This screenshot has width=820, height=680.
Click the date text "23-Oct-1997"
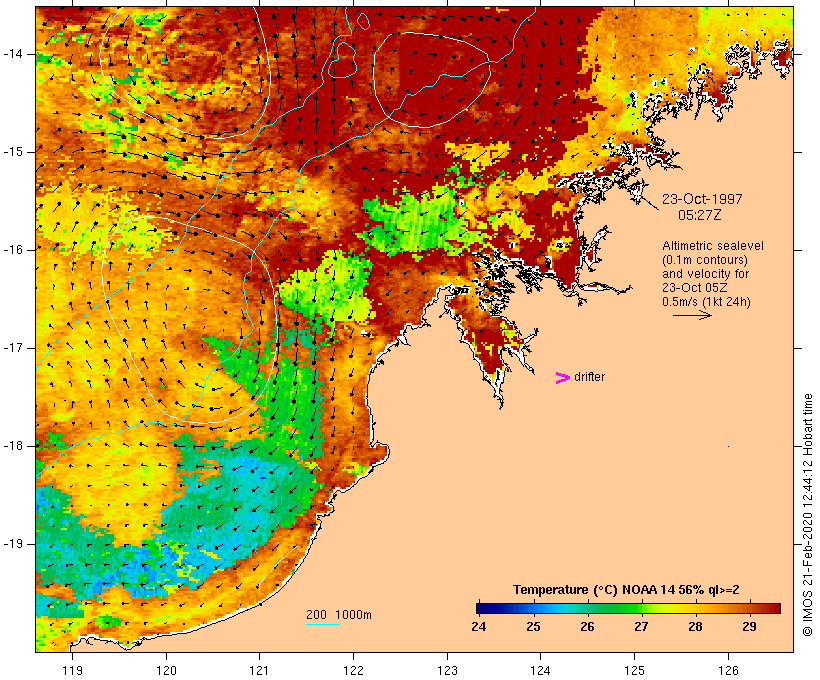click(702, 199)
